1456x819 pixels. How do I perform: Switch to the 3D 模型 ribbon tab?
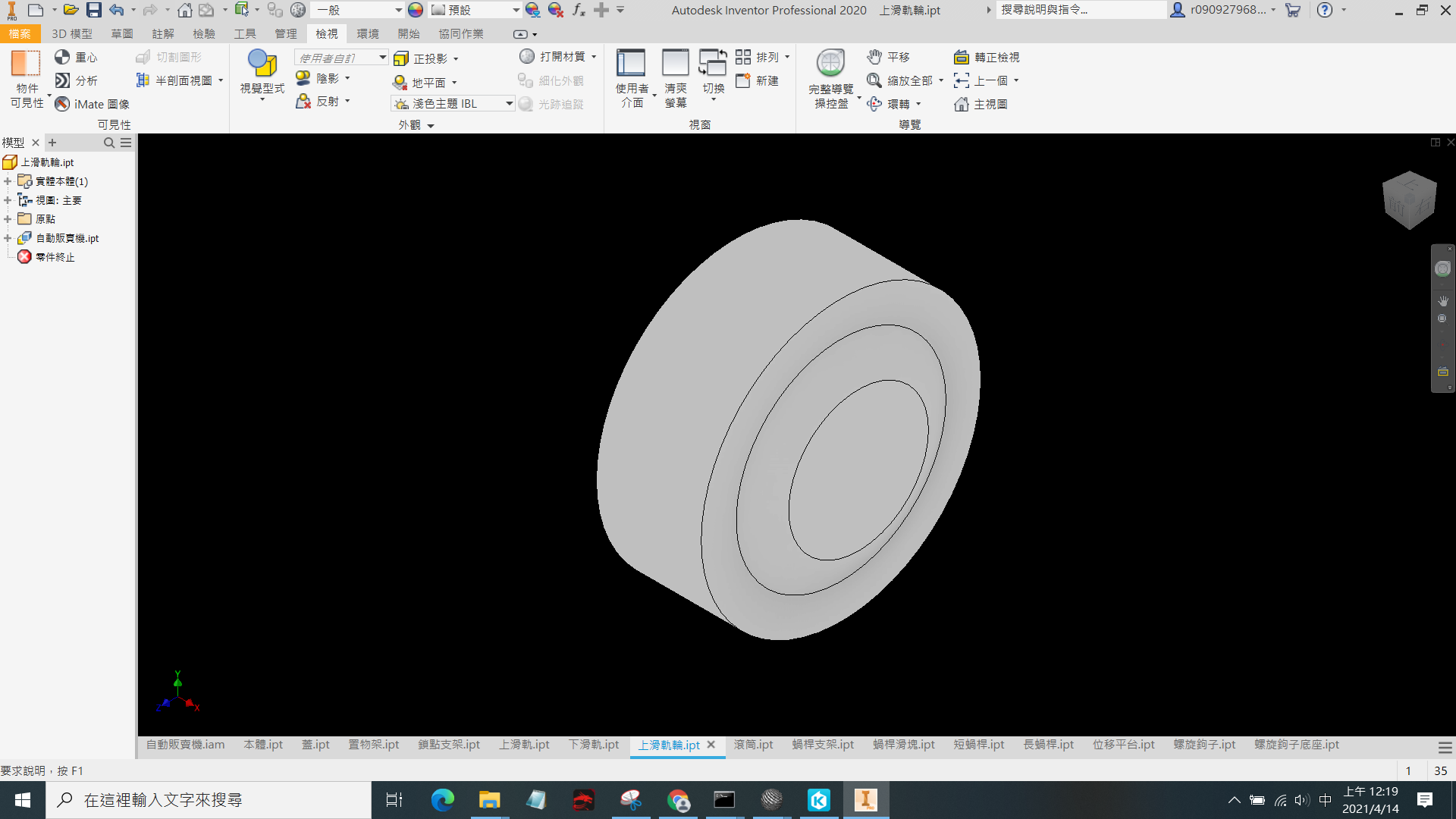tap(72, 33)
